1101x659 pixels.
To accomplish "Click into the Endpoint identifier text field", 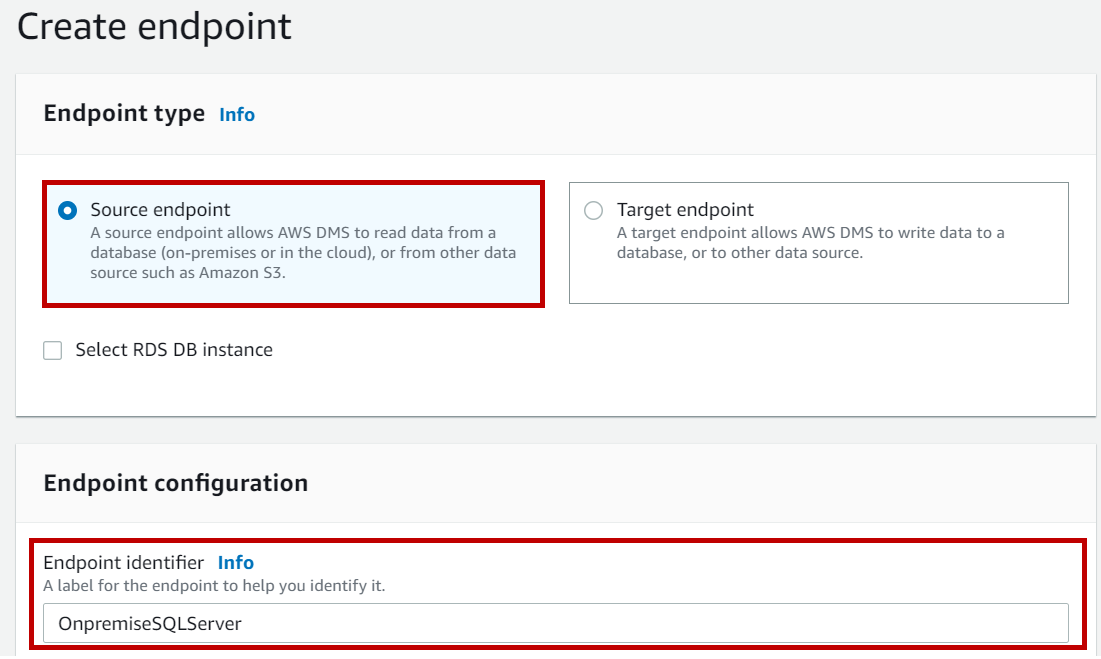I will click(555, 623).
